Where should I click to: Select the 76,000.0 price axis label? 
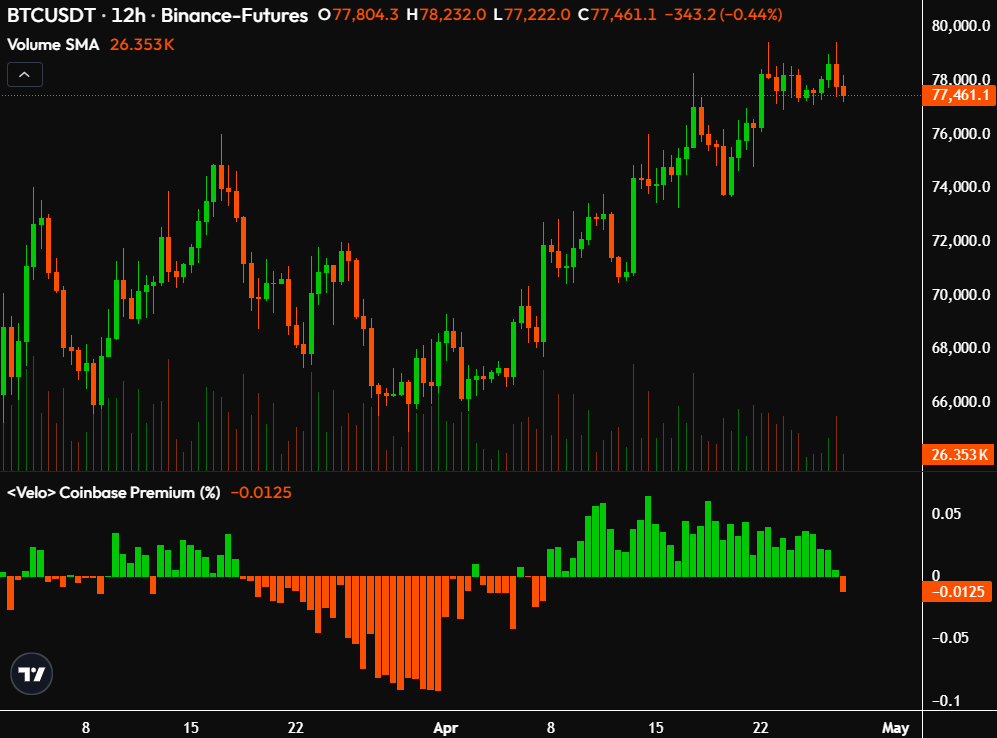point(960,133)
